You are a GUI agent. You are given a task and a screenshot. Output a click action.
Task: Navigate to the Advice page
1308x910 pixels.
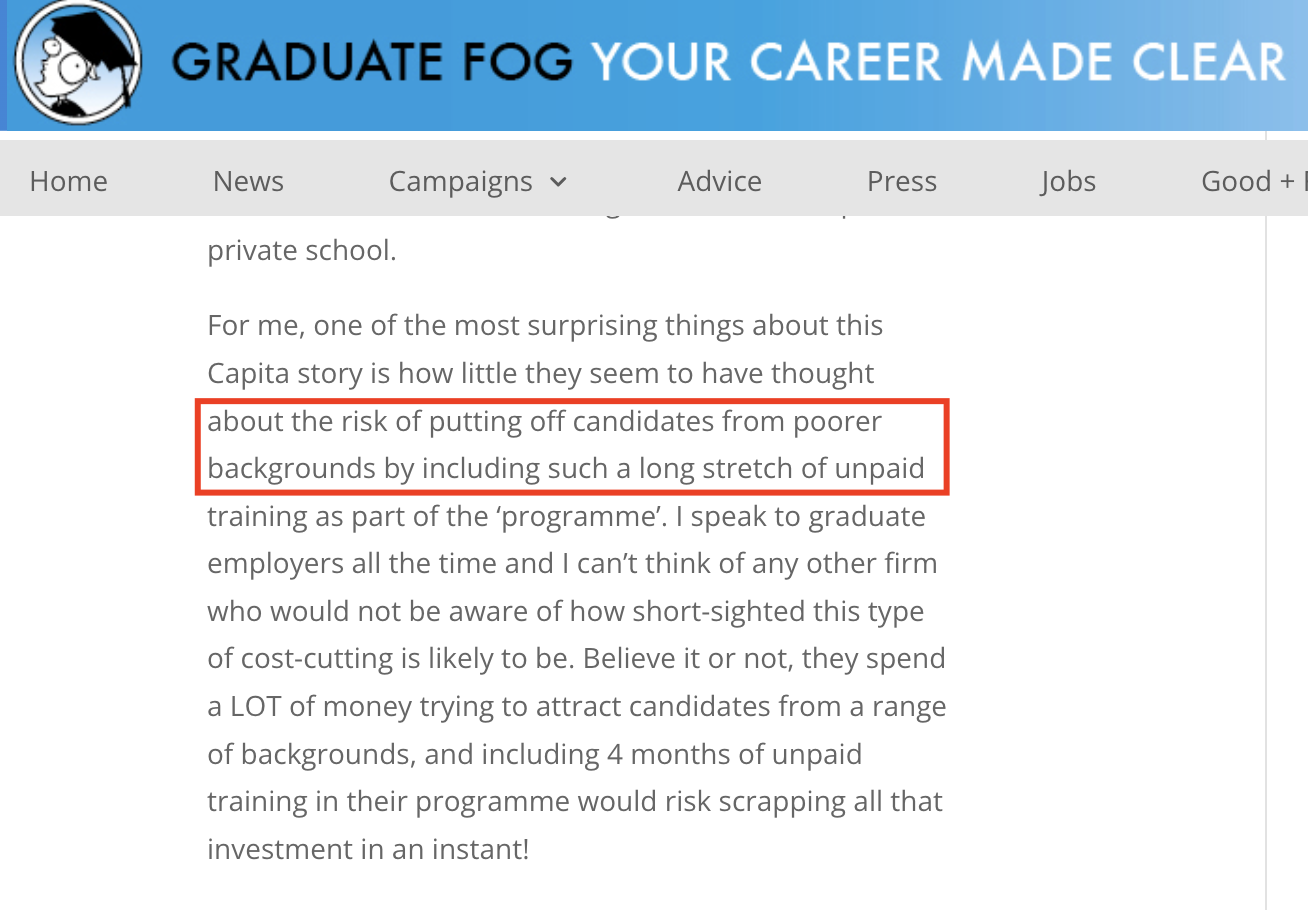[719, 181]
